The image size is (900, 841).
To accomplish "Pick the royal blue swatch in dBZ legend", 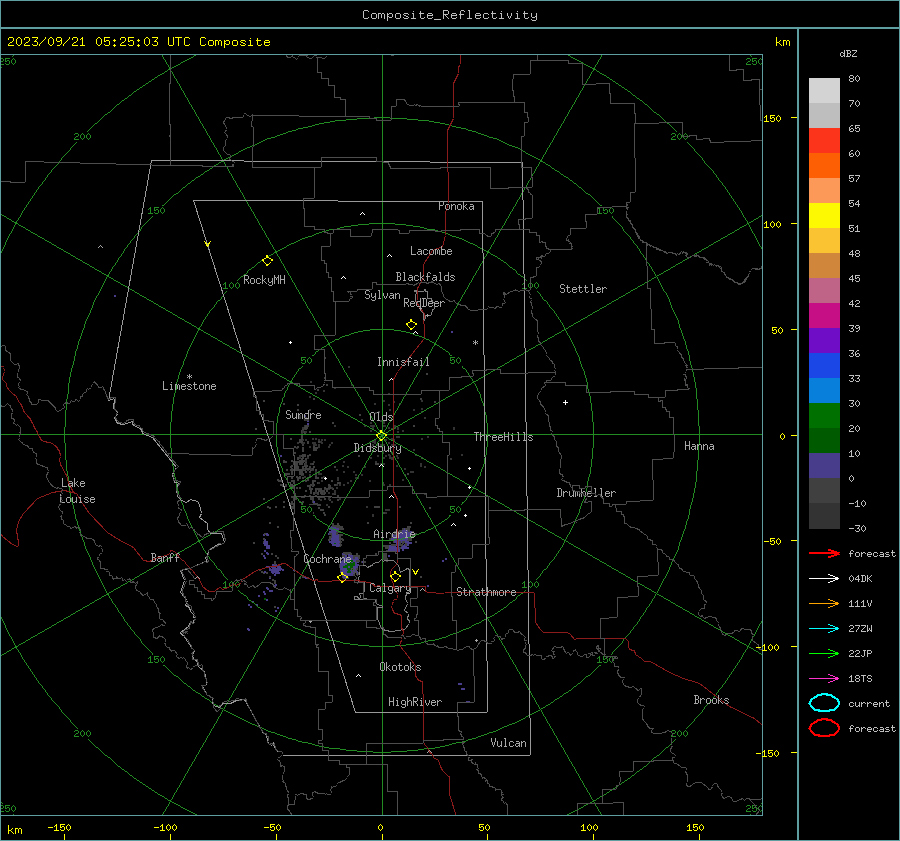I will (824, 365).
